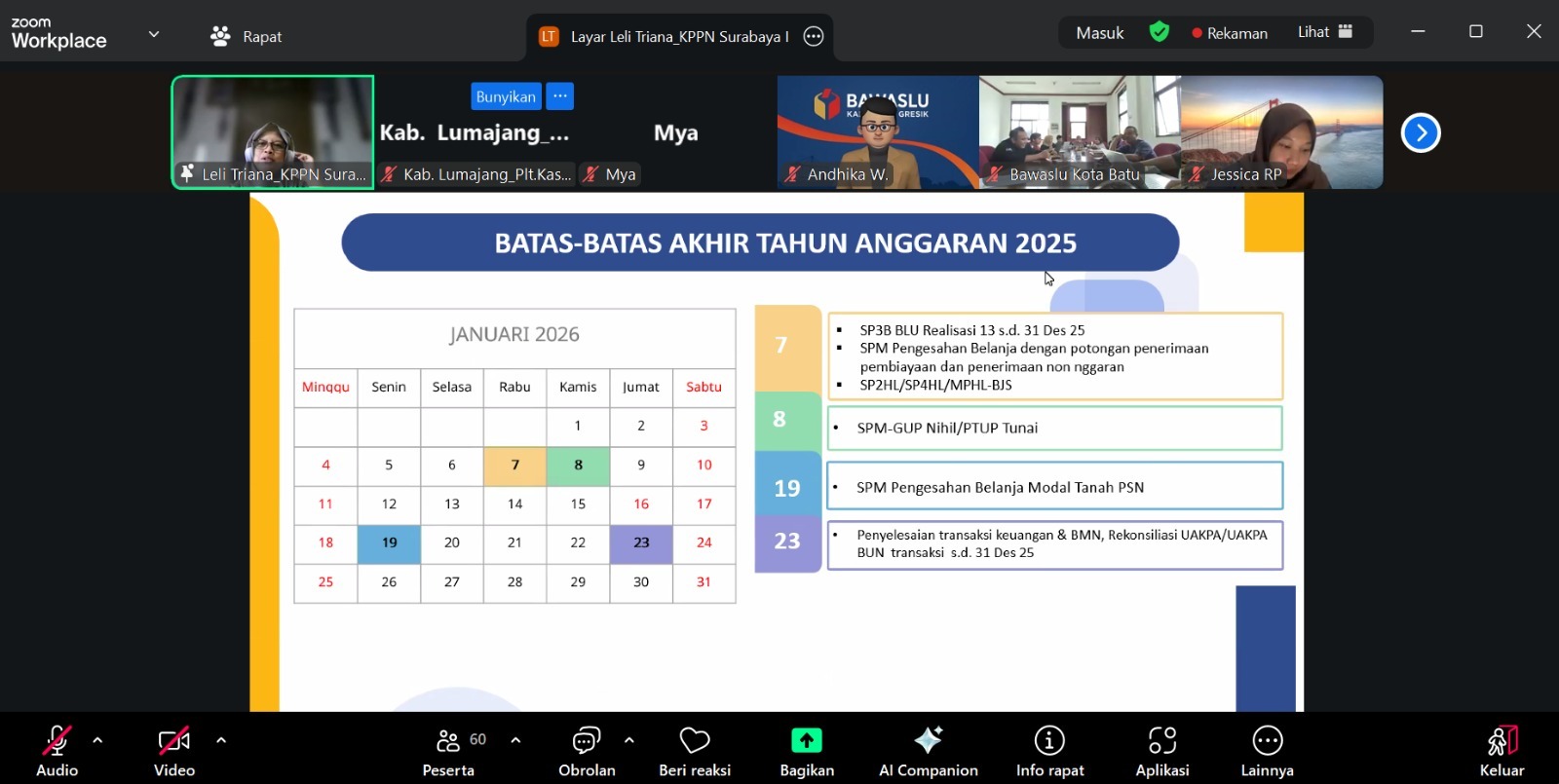Screen dimensions: 1559x784
Task: Click purple highlighted date 23 in calendar
Action: coord(641,543)
